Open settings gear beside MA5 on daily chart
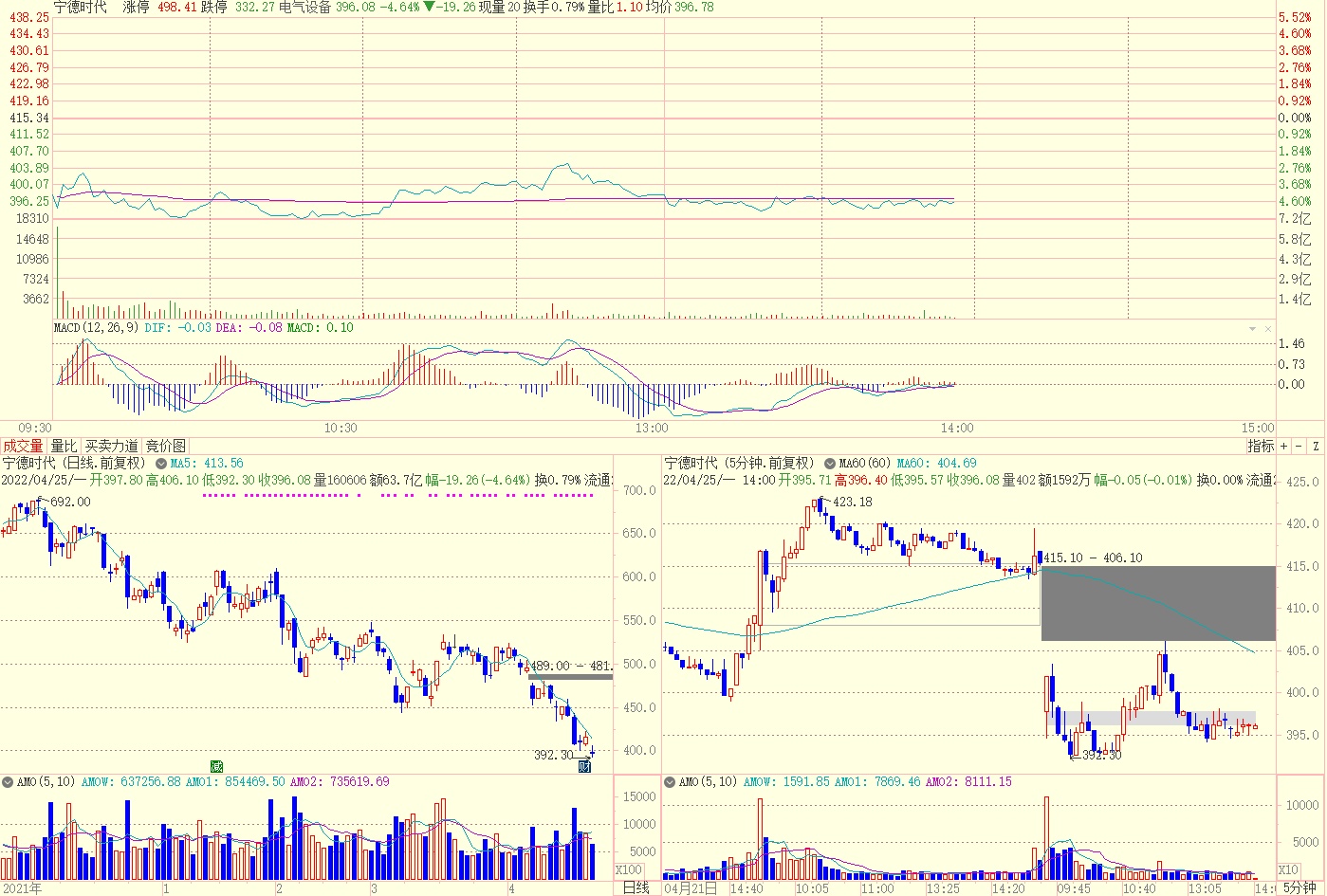Screen dimensions: 1327x896 pyautogui.click(x=161, y=464)
